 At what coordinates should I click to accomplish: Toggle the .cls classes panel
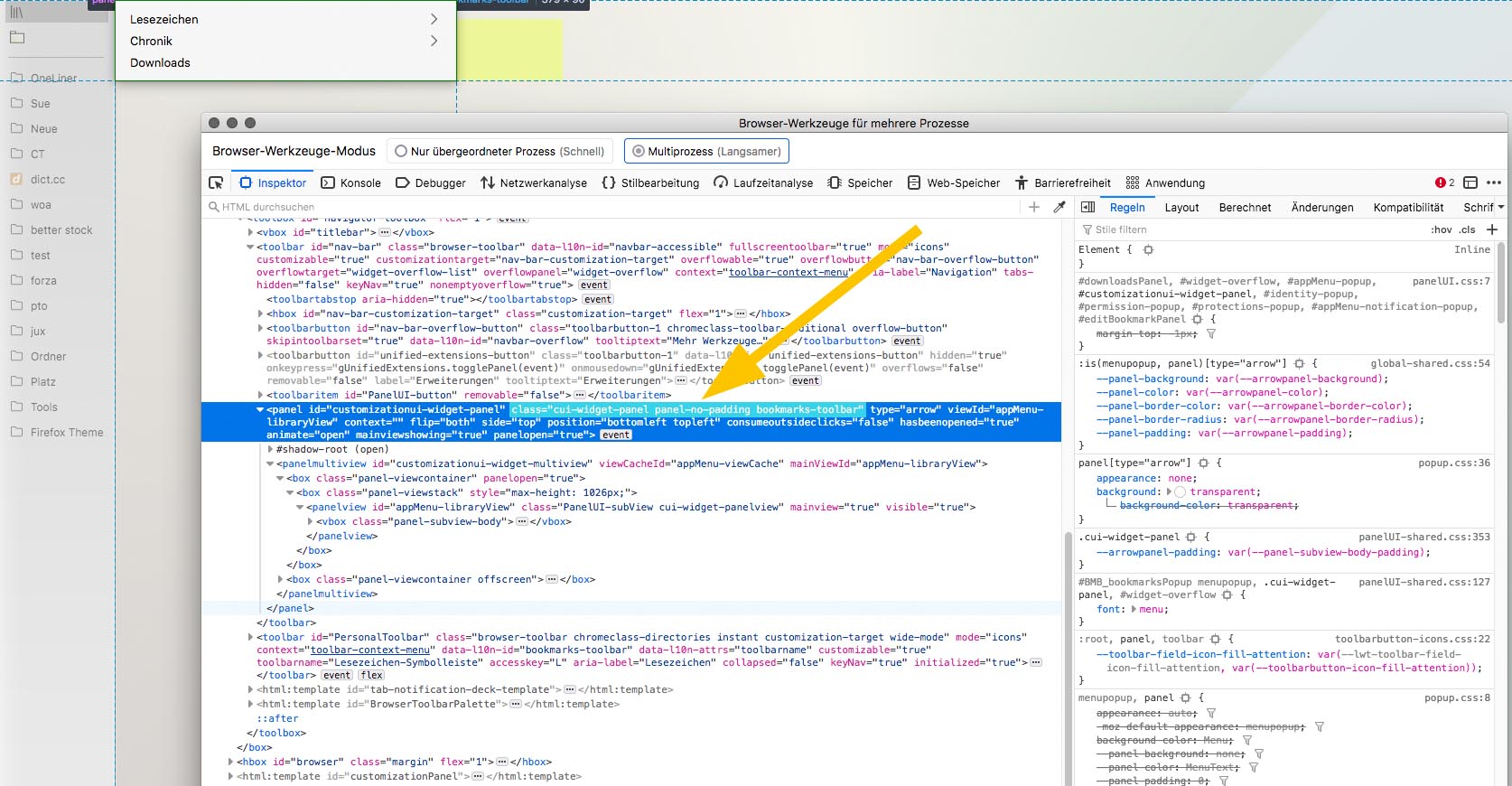[1468, 229]
